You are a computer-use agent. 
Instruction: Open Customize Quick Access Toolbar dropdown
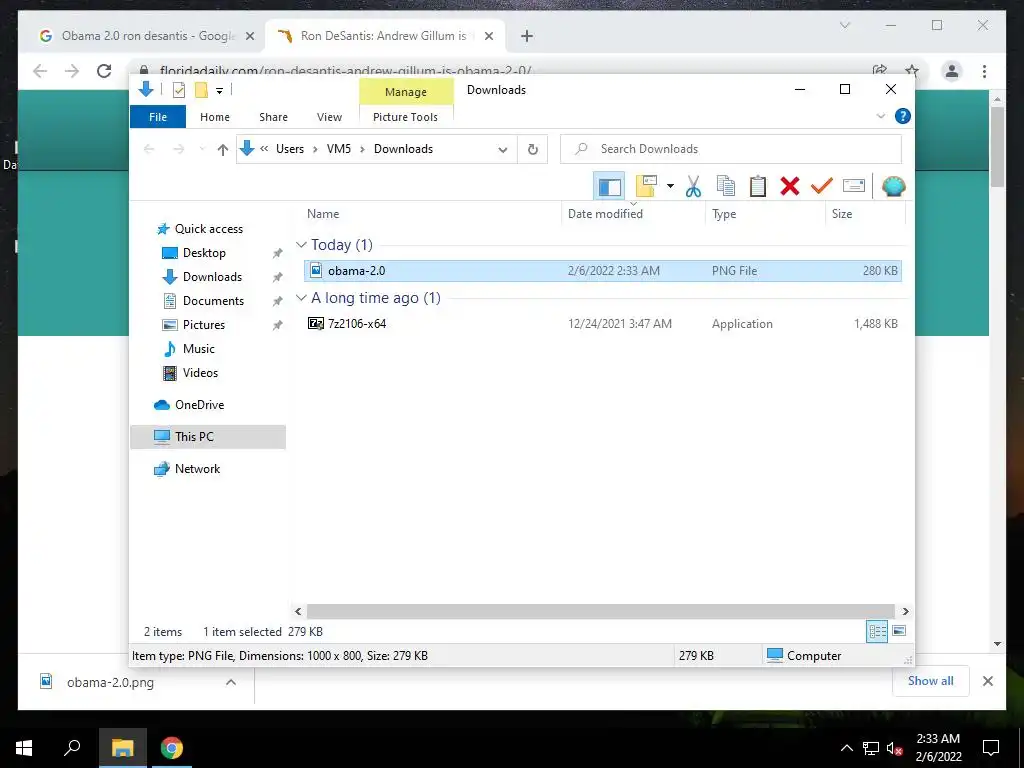[x=219, y=91]
